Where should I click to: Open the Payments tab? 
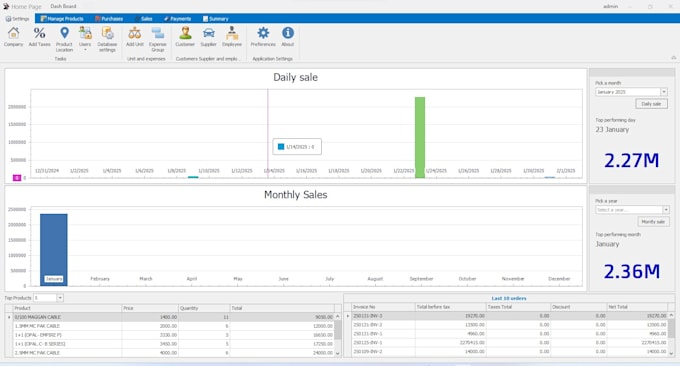click(177, 19)
